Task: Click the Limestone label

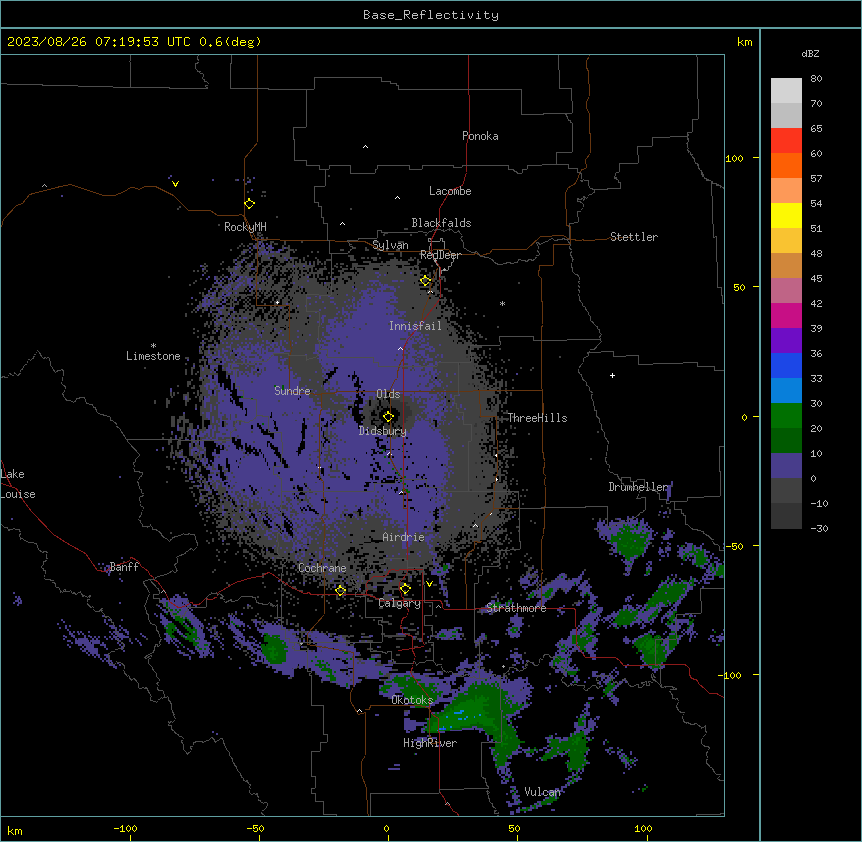Action: [x=153, y=356]
